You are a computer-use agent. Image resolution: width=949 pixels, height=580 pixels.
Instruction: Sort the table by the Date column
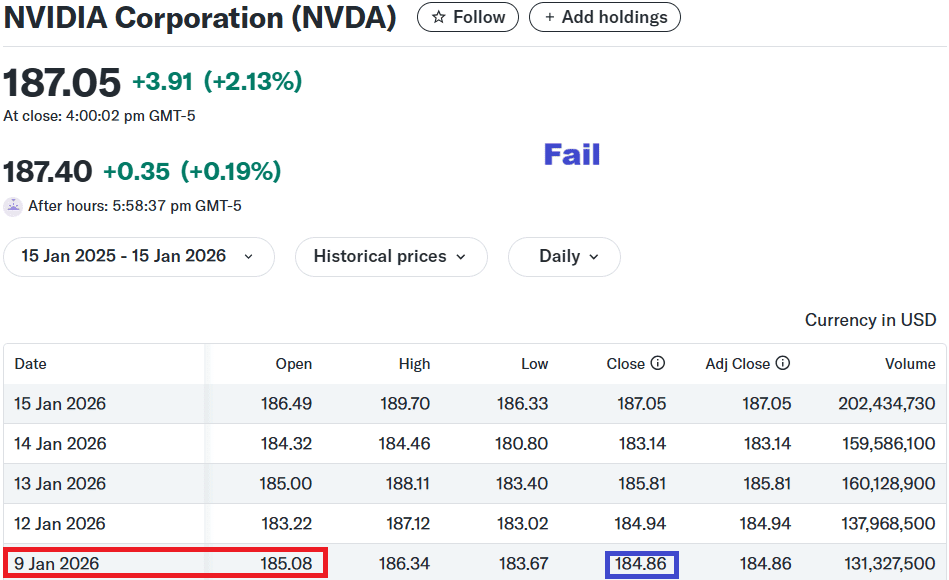(30, 364)
